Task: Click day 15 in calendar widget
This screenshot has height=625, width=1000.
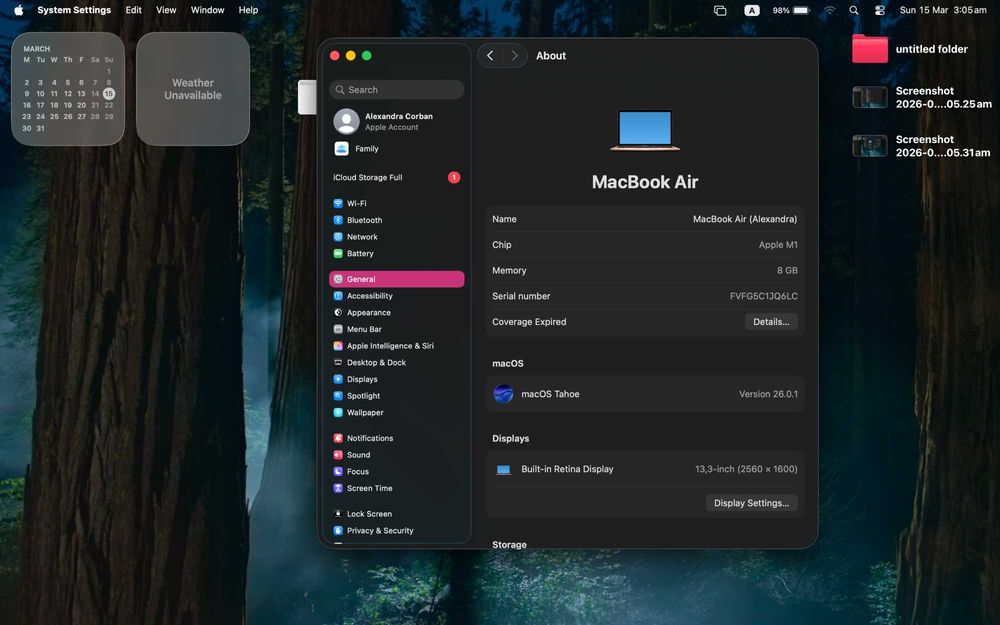Action: (108, 94)
